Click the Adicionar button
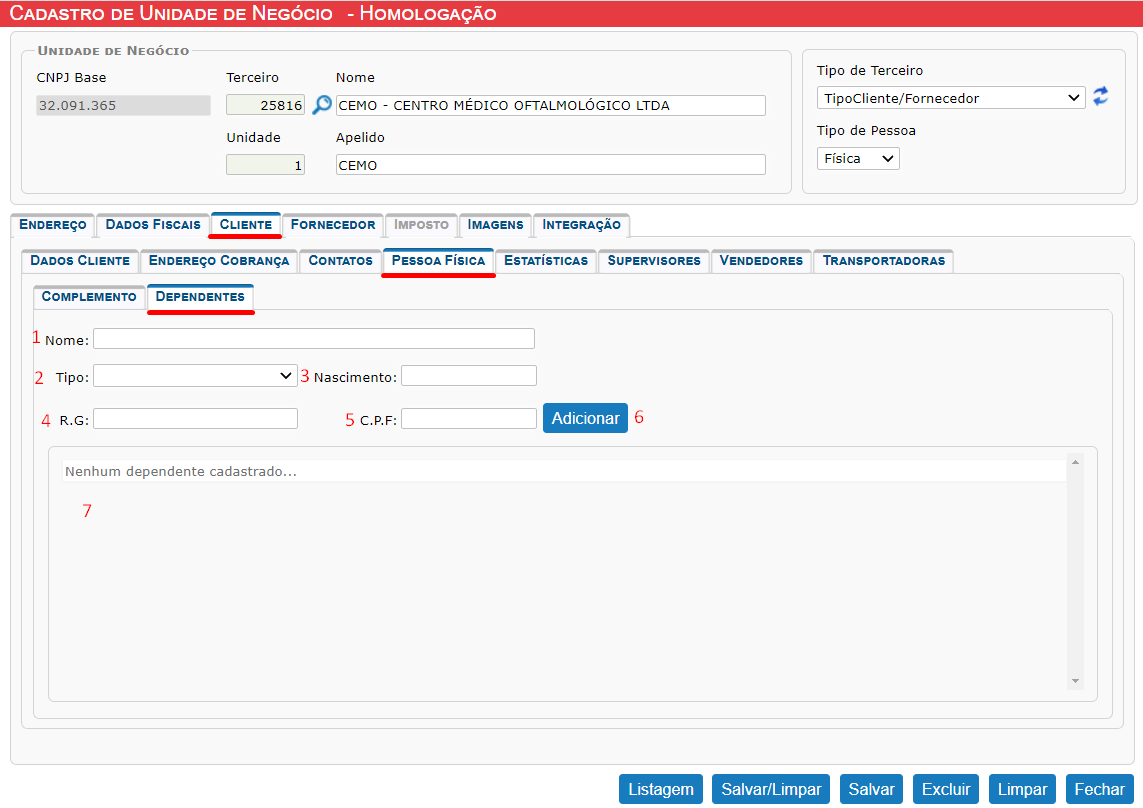 585,418
